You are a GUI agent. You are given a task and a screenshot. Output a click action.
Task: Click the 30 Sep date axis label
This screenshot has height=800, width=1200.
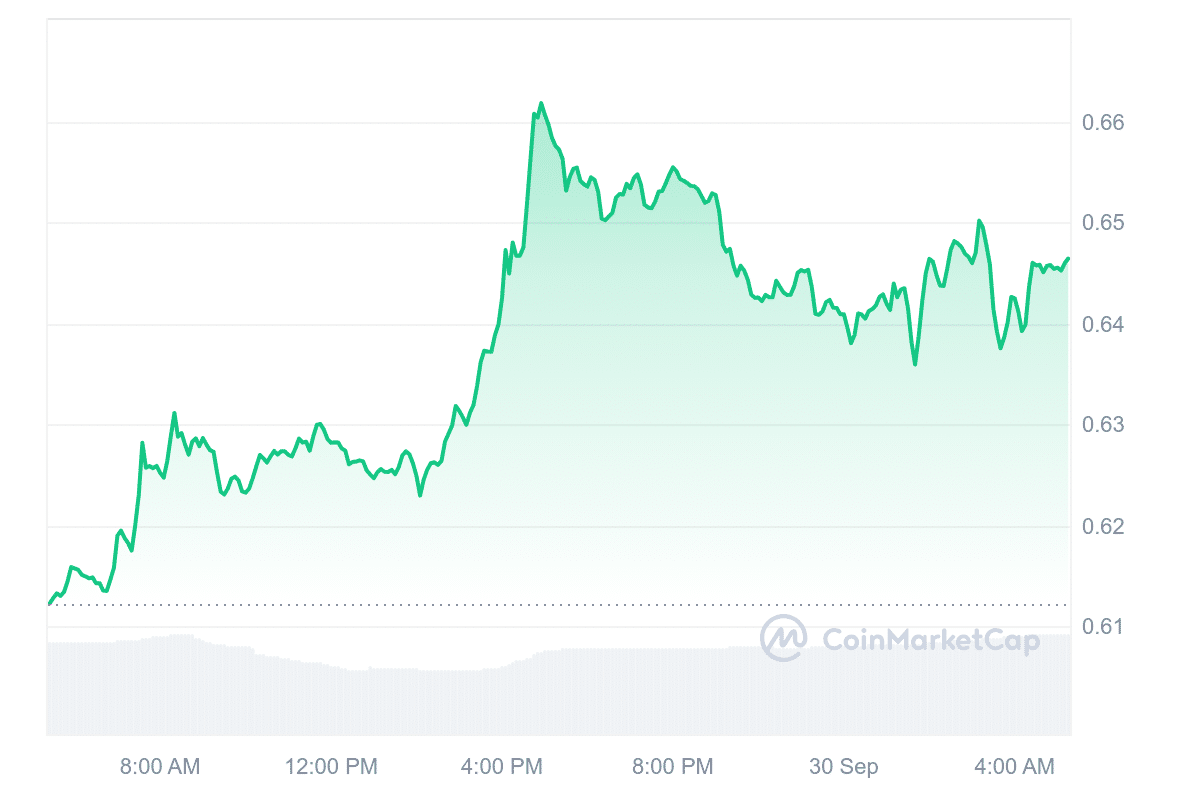coord(844,767)
